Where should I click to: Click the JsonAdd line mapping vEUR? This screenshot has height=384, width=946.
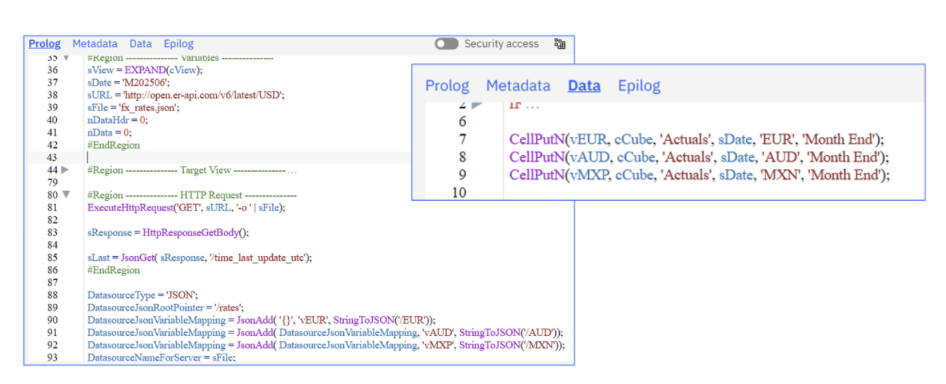(x=261, y=320)
